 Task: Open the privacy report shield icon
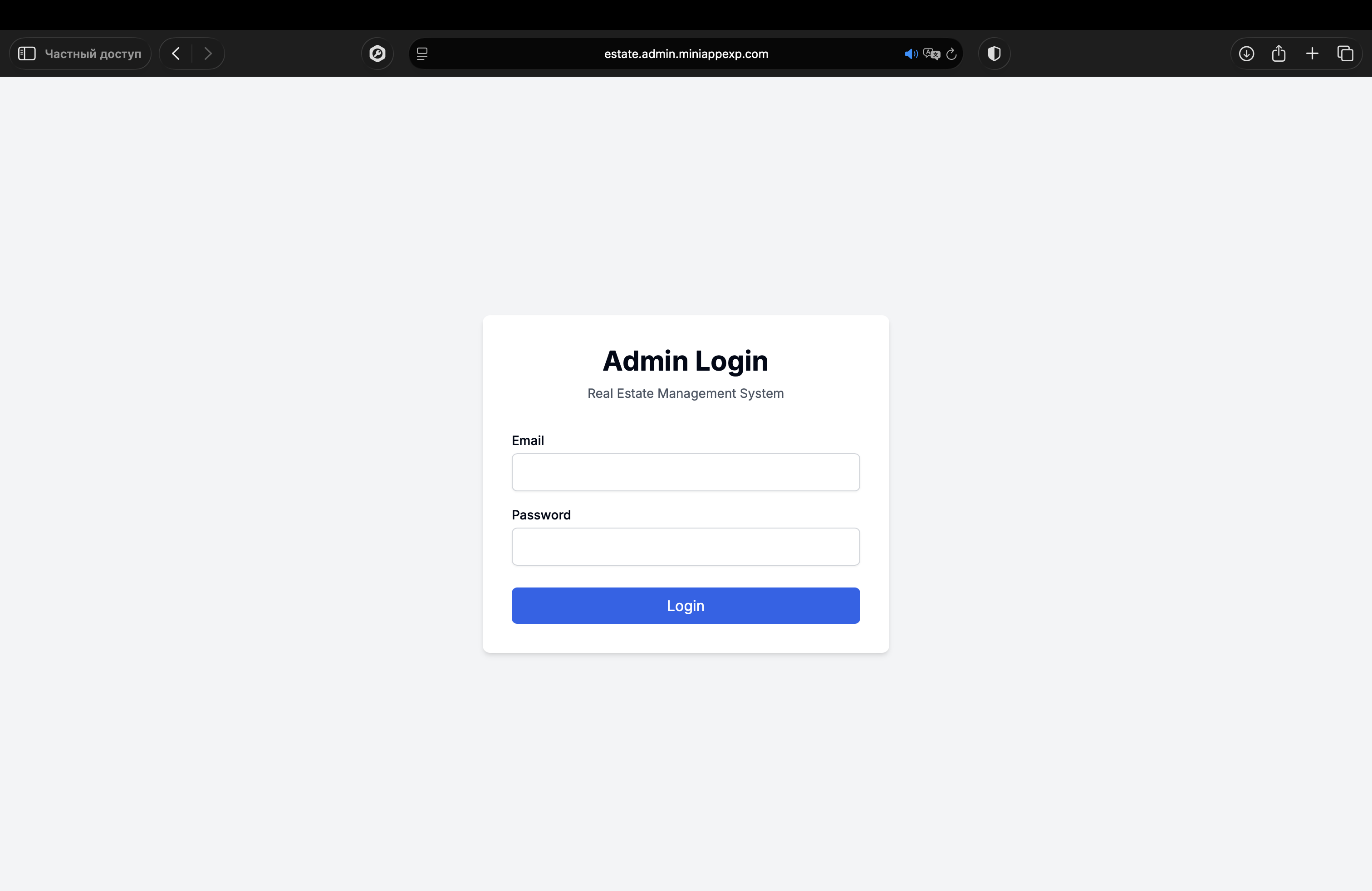pyautogui.click(x=995, y=54)
